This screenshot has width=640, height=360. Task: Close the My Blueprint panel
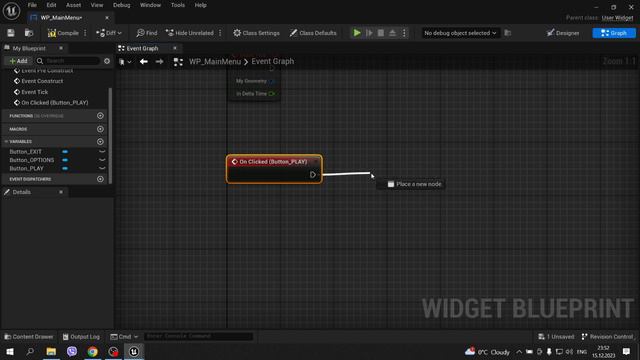[x=61, y=48]
